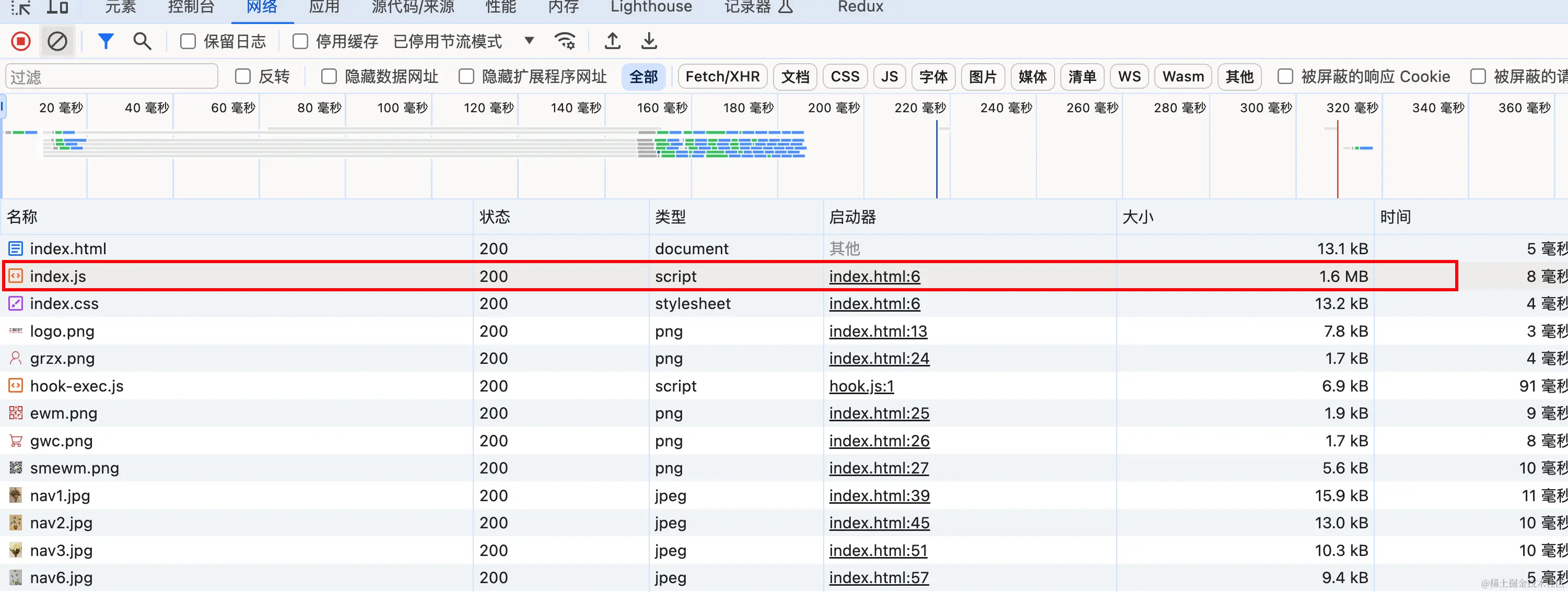This screenshot has height=592, width=1568.
Task: Switch to 控制台 tab
Action: pos(191,7)
